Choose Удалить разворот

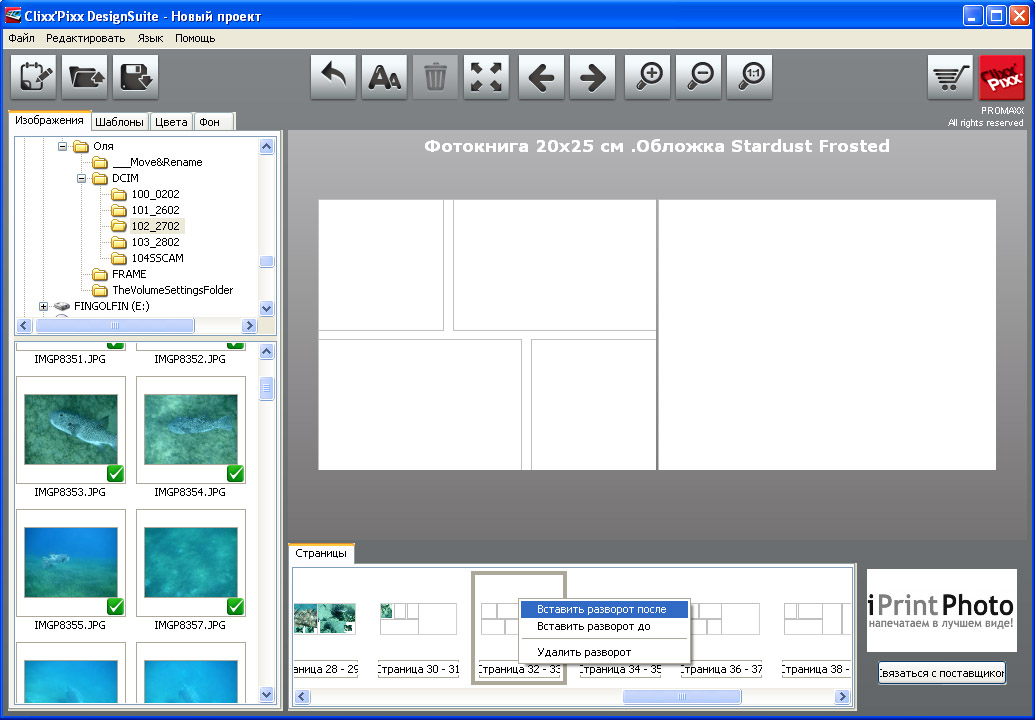(x=605, y=652)
